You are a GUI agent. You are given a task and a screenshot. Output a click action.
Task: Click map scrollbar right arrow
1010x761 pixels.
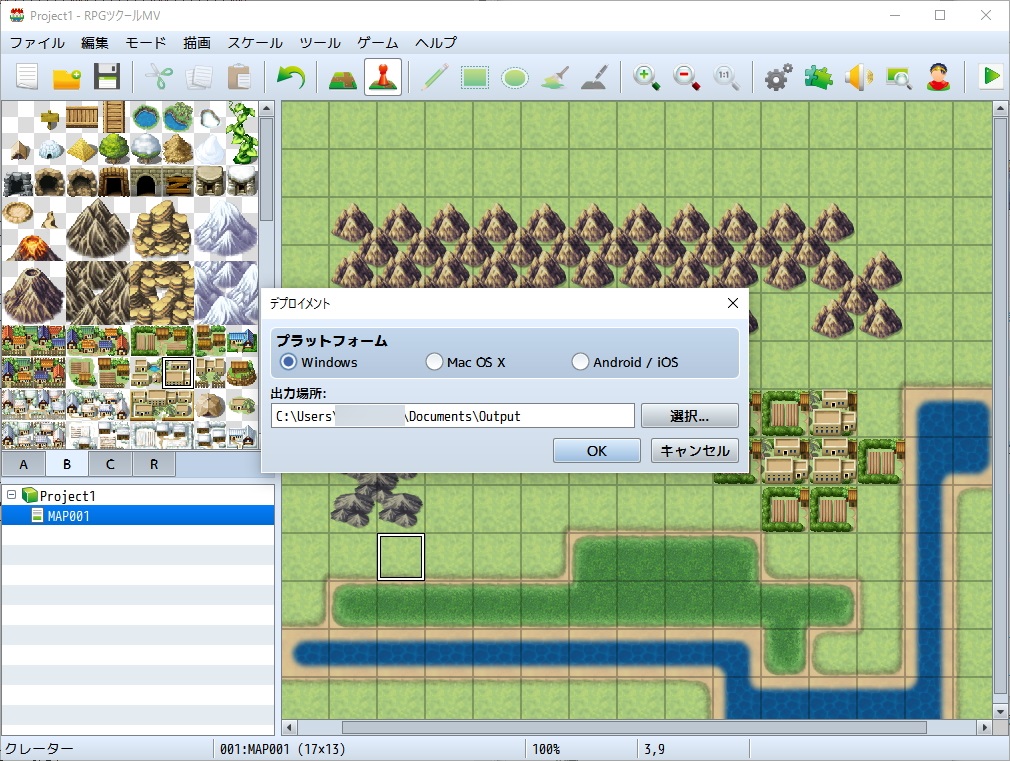[x=984, y=727]
